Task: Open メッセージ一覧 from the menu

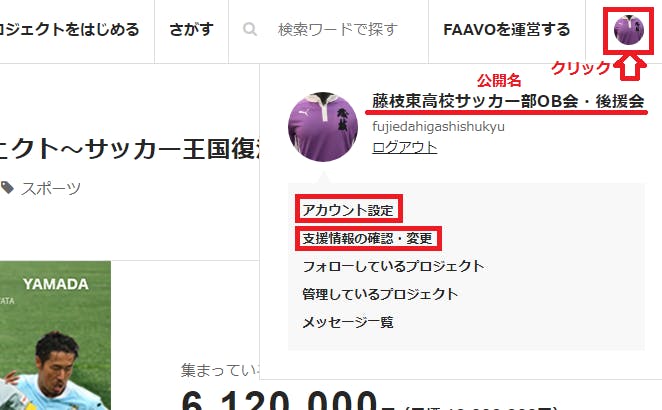Action: pyautogui.click(x=348, y=322)
